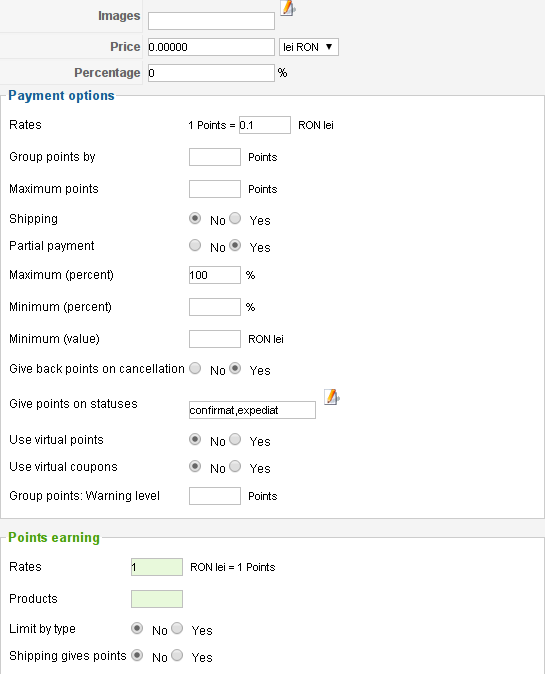The width and height of the screenshot is (545, 674).
Task: Click the Maximum points field
Action: point(214,189)
